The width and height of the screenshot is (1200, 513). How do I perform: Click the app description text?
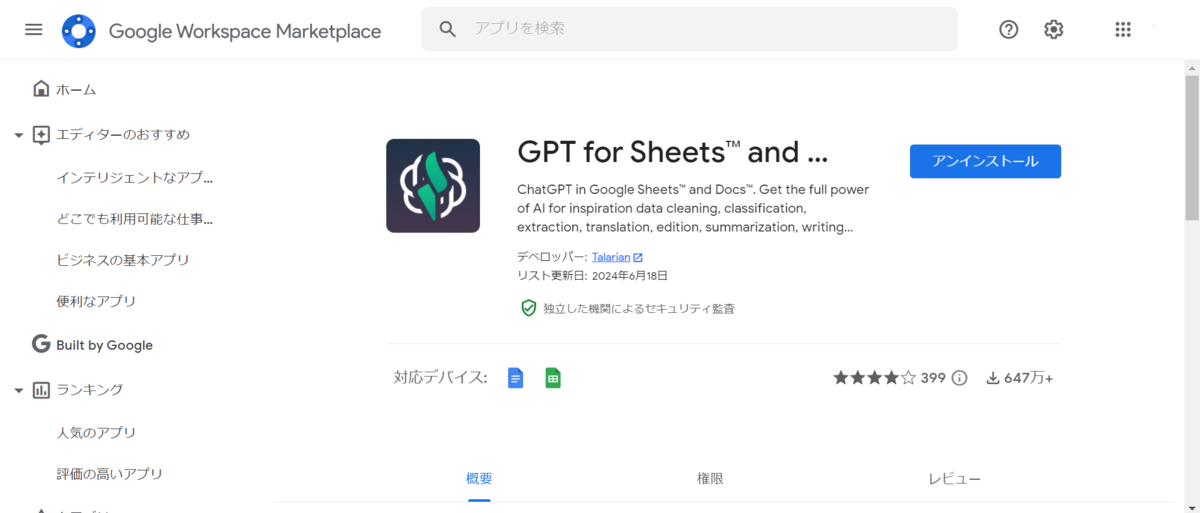coord(693,208)
